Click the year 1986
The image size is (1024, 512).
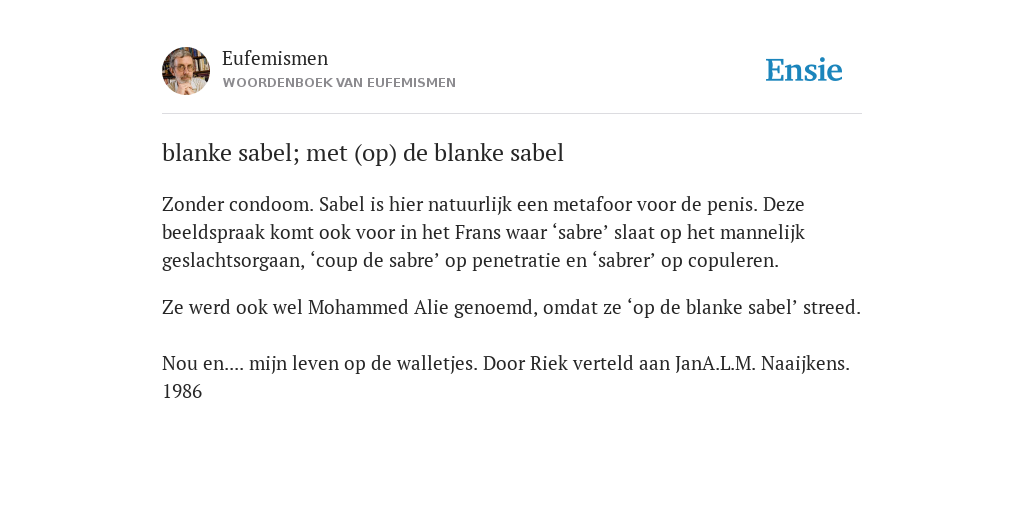182,392
